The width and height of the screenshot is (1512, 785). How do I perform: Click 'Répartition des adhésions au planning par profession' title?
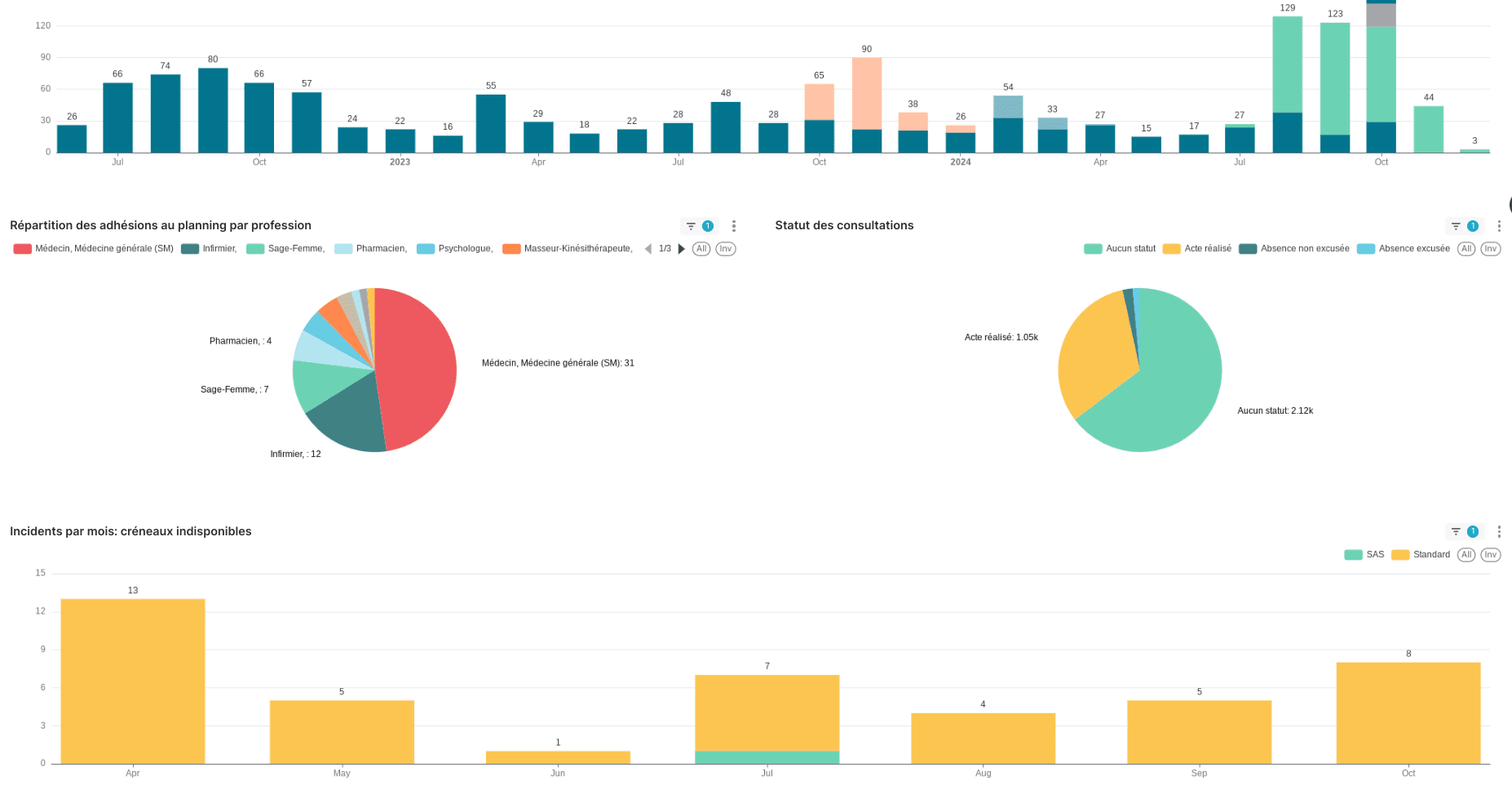coord(161,225)
